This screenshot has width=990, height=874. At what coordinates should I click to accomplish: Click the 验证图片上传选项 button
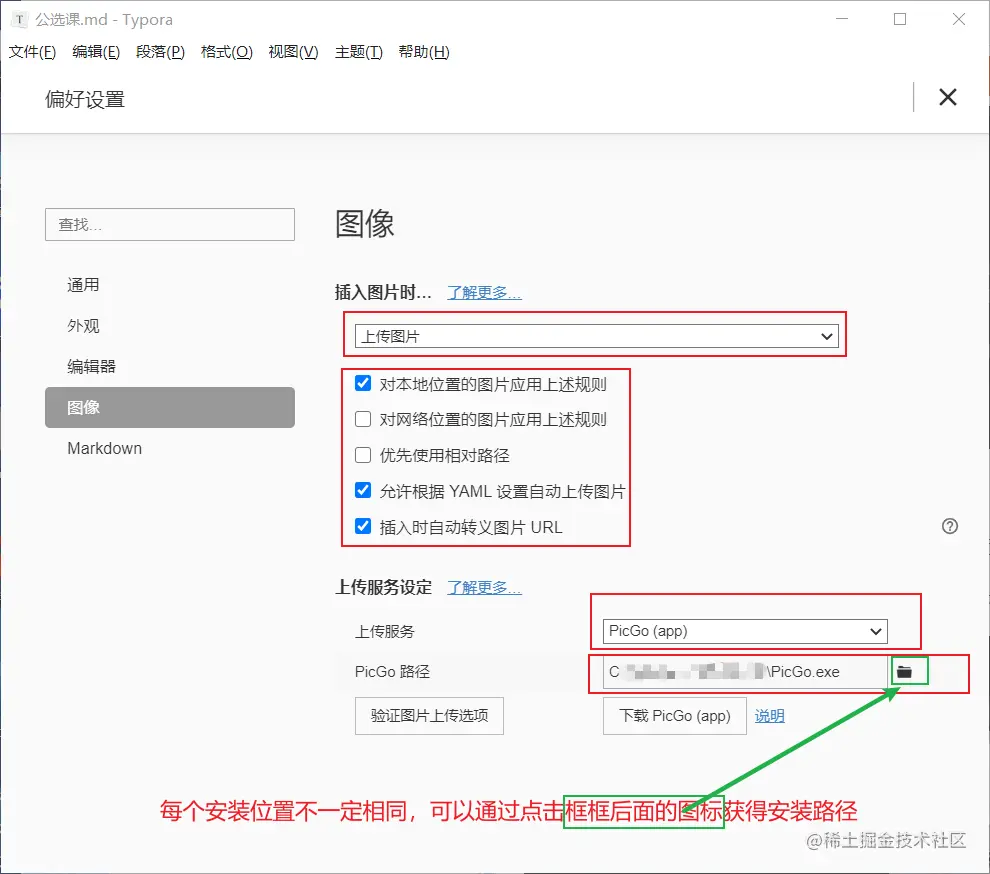click(x=429, y=715)
